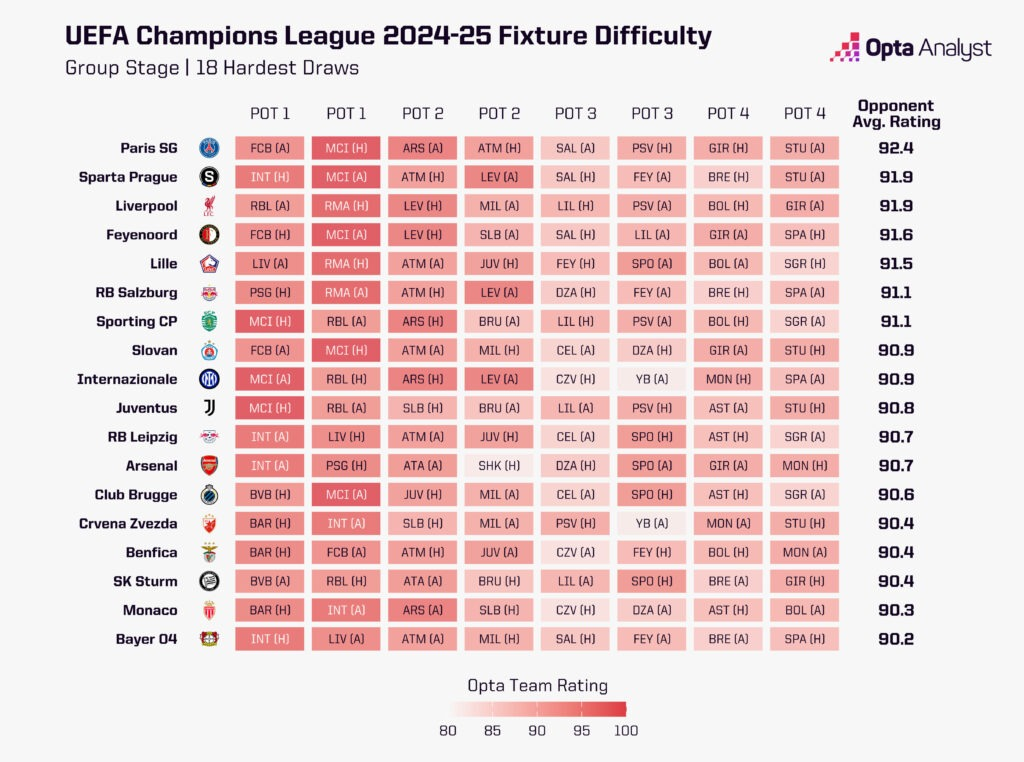Select Arsenal's SHK (H) fixture cell

click(499, 466)
